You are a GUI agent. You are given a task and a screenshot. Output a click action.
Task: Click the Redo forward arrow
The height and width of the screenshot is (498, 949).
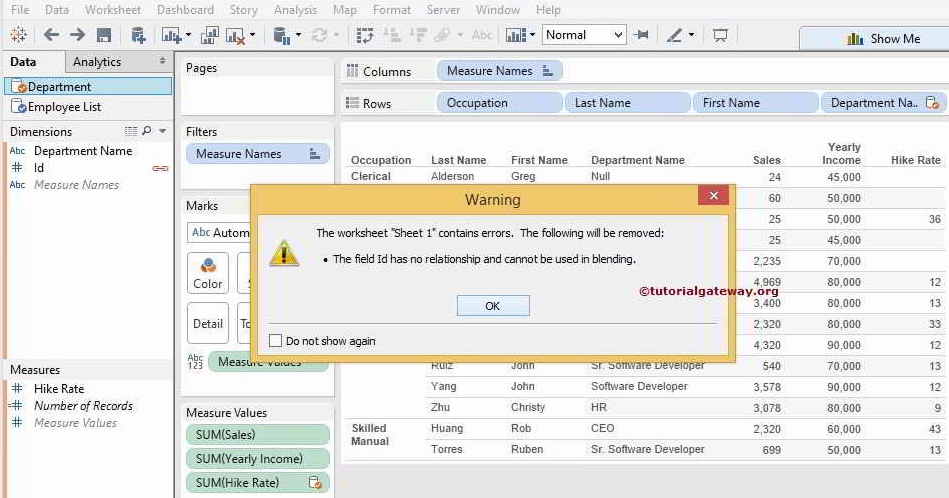click(77, 35)
